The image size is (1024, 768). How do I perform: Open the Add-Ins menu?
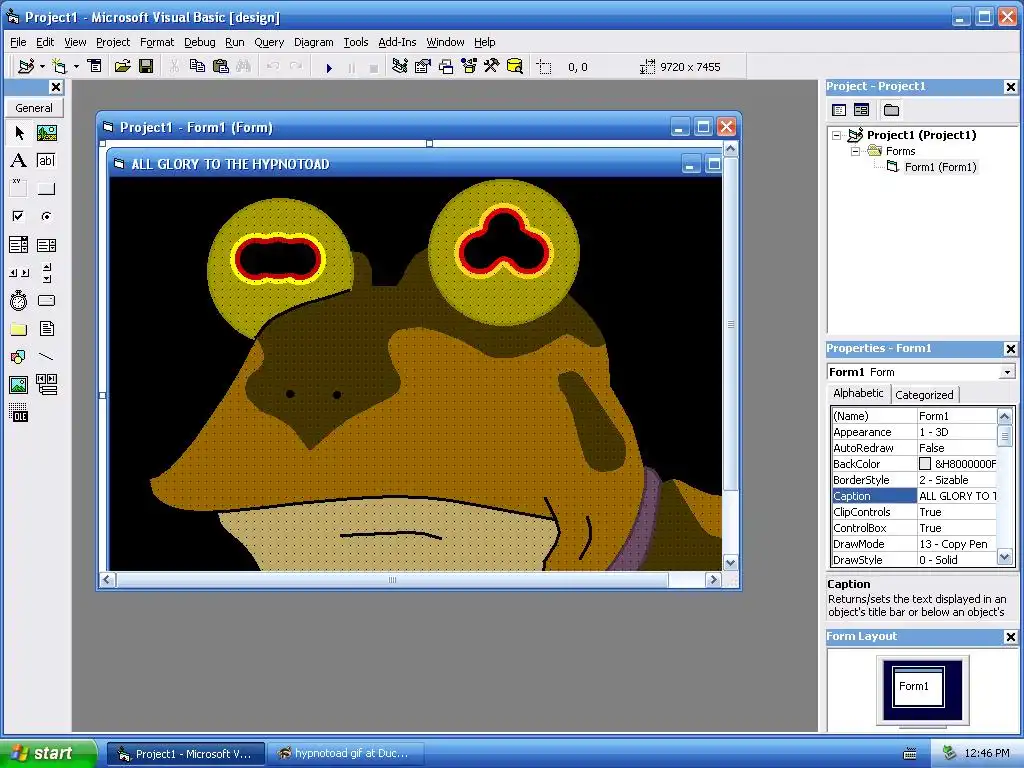coord(397,42)
